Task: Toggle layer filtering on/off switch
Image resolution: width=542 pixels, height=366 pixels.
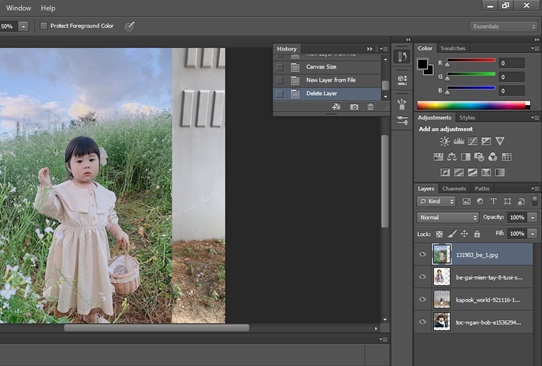Action: point(534,201)
